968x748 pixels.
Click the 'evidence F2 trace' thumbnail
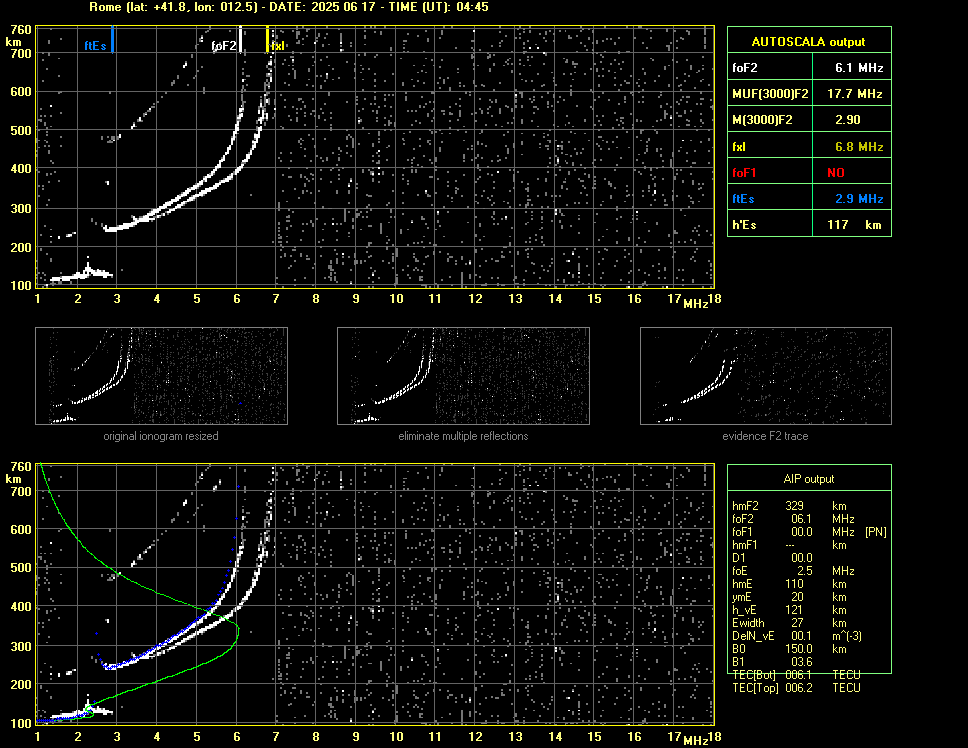(x=766, y=376)
